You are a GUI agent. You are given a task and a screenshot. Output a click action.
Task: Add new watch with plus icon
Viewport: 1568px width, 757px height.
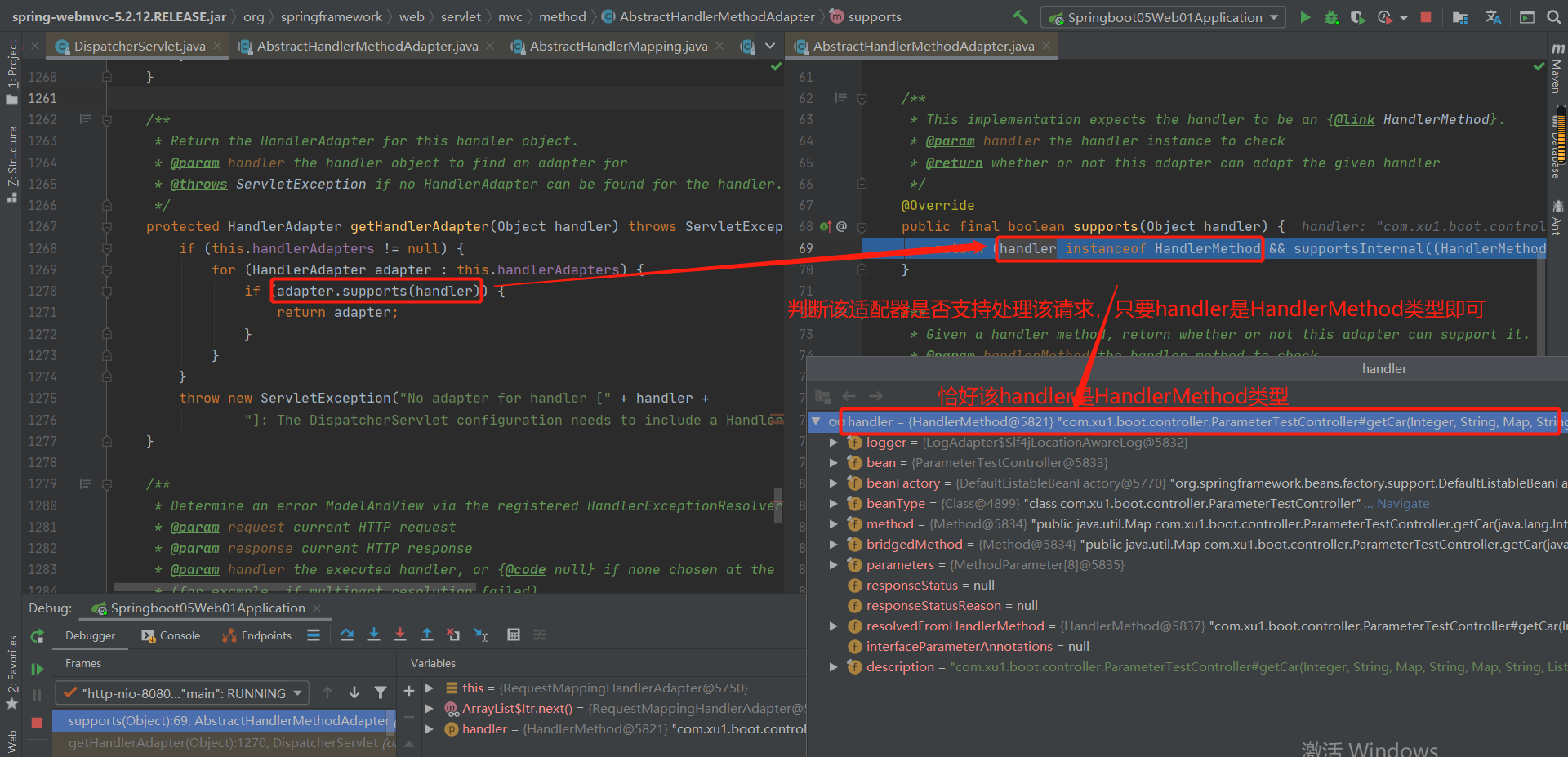(x=409, y=691)
